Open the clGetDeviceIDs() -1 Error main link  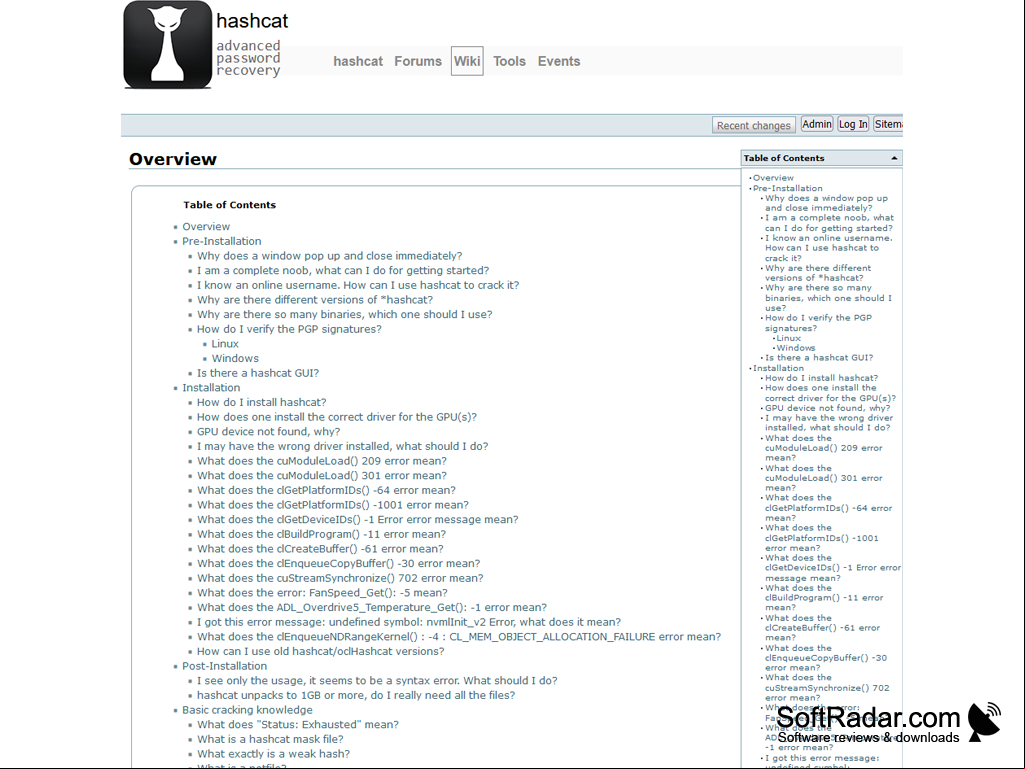[358, 519]
